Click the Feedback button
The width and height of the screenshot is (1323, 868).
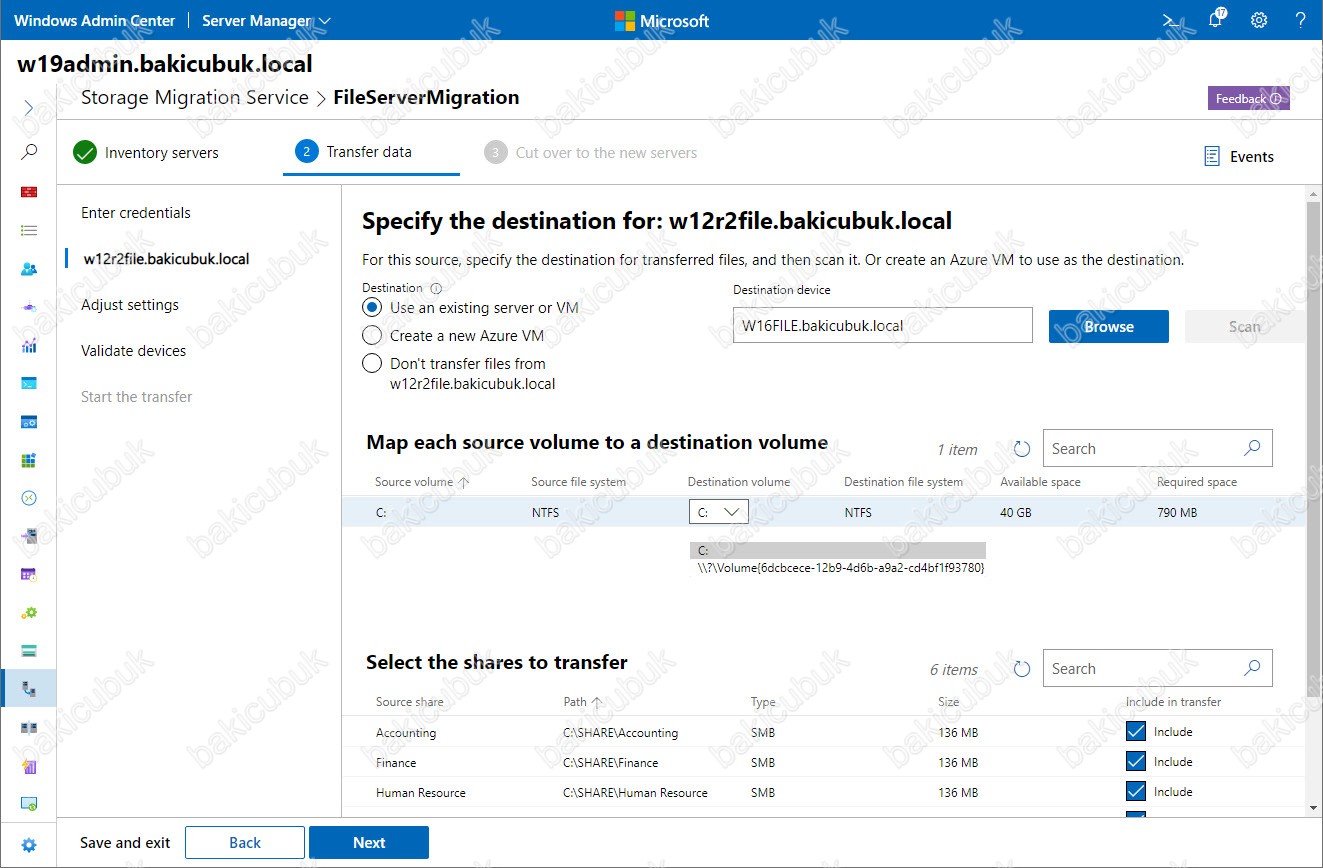(x=1248, y=98)
